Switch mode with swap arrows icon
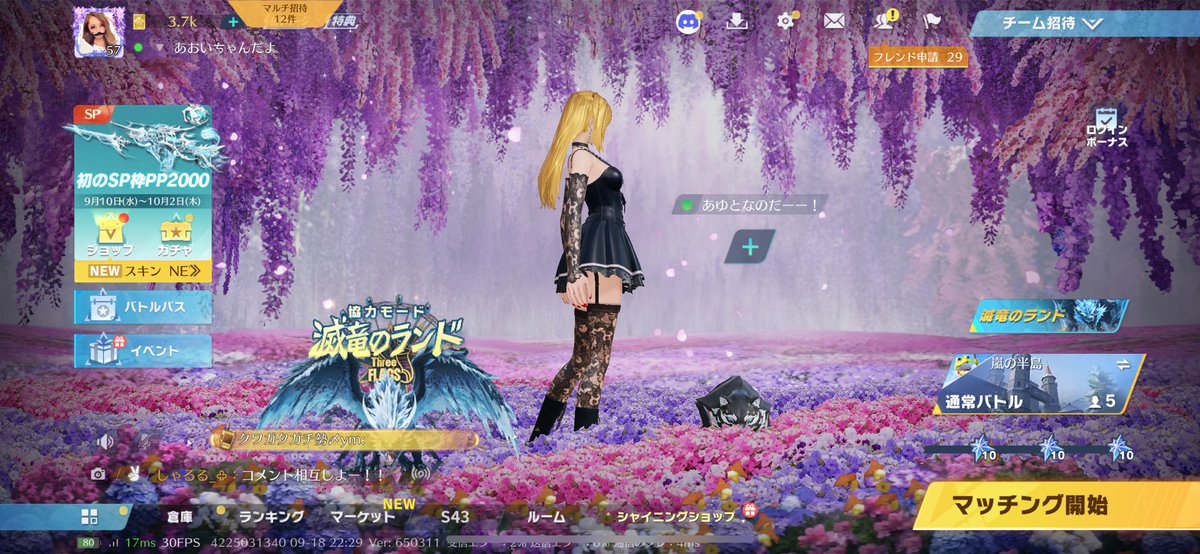Screen dimensions: 1200x554 (x=1122, y=366)
